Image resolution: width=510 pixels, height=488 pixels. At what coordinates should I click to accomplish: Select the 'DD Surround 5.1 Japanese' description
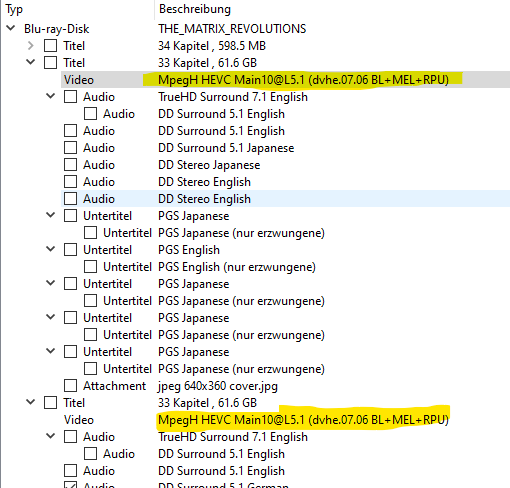point(226,148)
